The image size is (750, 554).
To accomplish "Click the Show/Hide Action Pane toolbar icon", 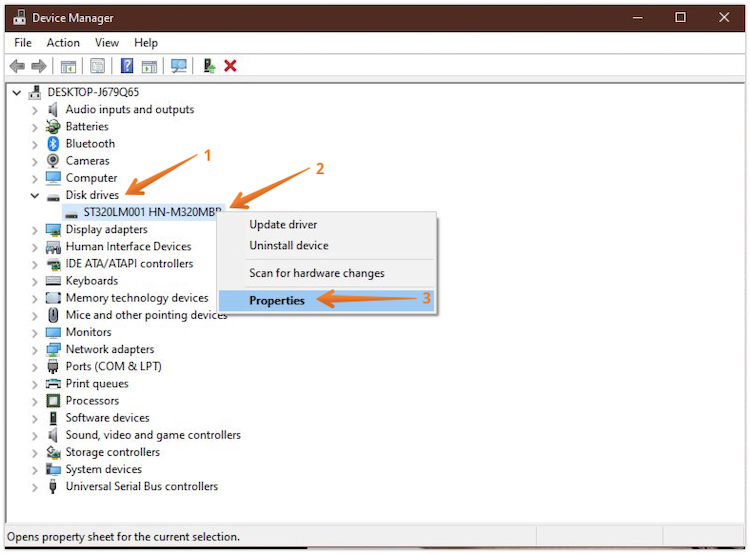I will click(x=149, y=66).
